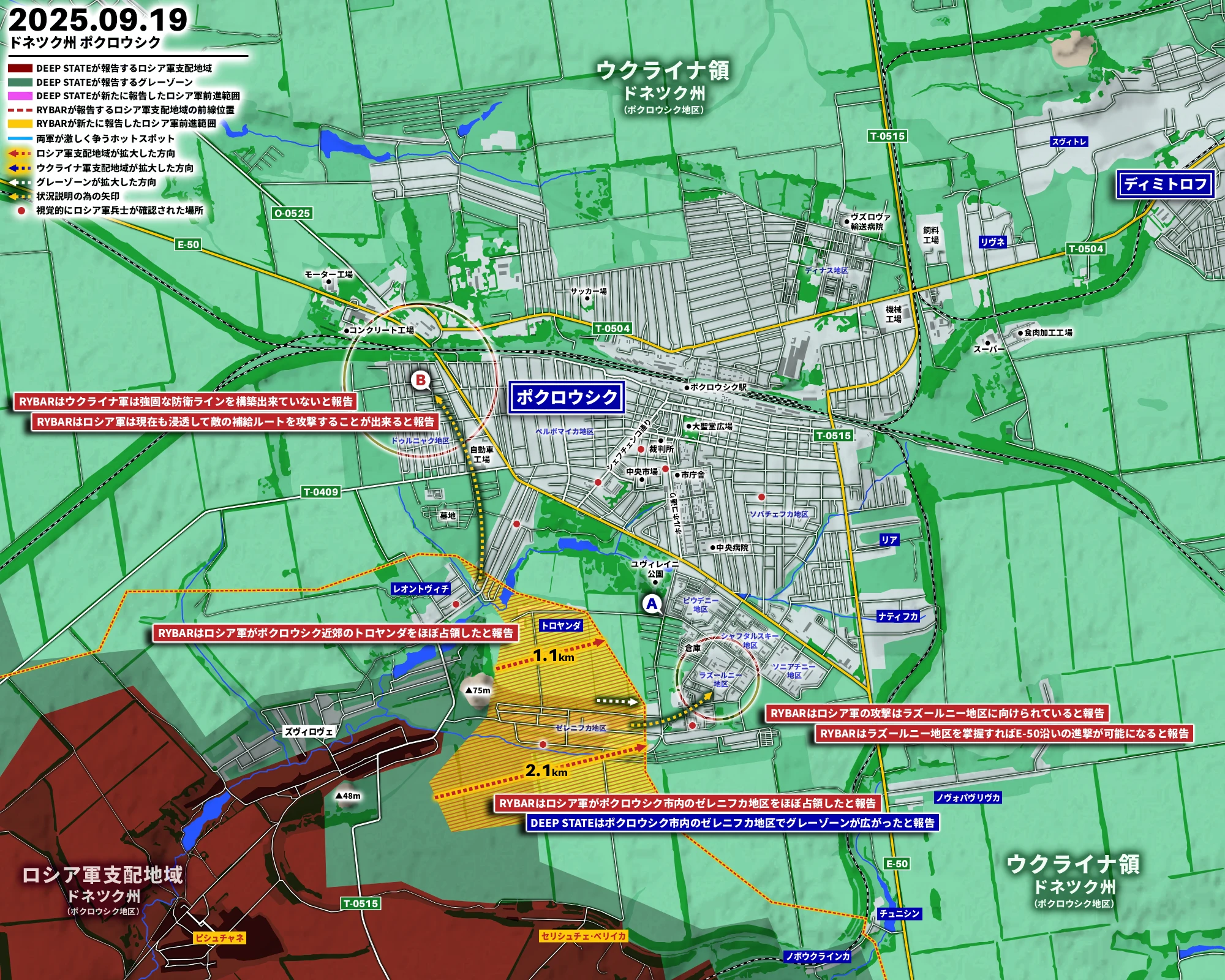The image size is (1225, 980).
Task: Click the dark red legend swatch
Action: coord(20,69)
